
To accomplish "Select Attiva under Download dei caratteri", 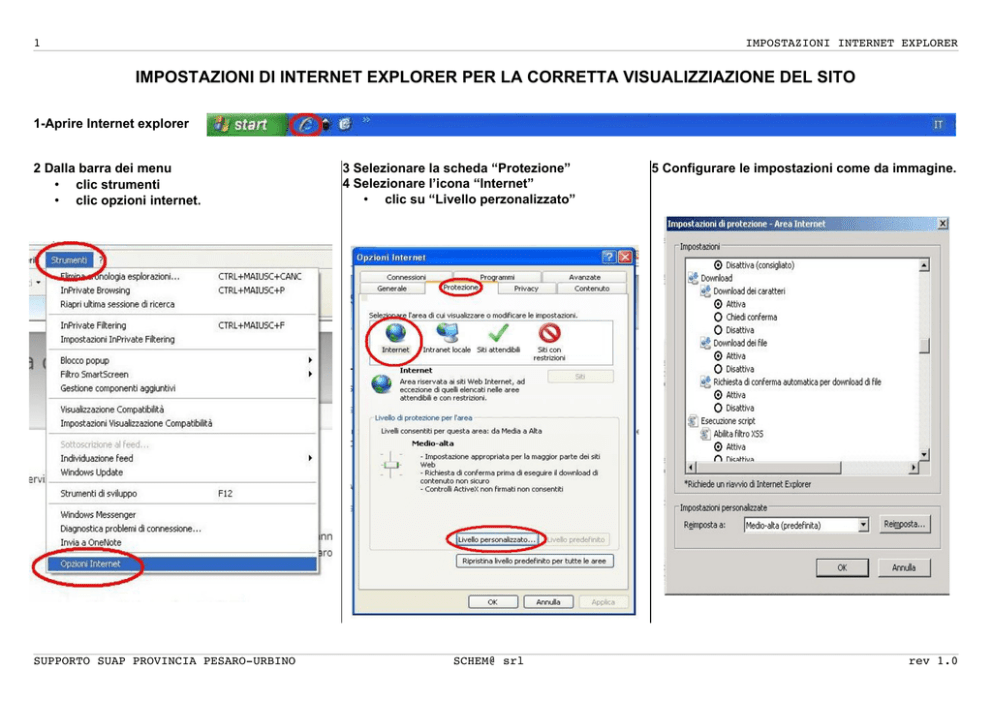I will tap(718, 304).
